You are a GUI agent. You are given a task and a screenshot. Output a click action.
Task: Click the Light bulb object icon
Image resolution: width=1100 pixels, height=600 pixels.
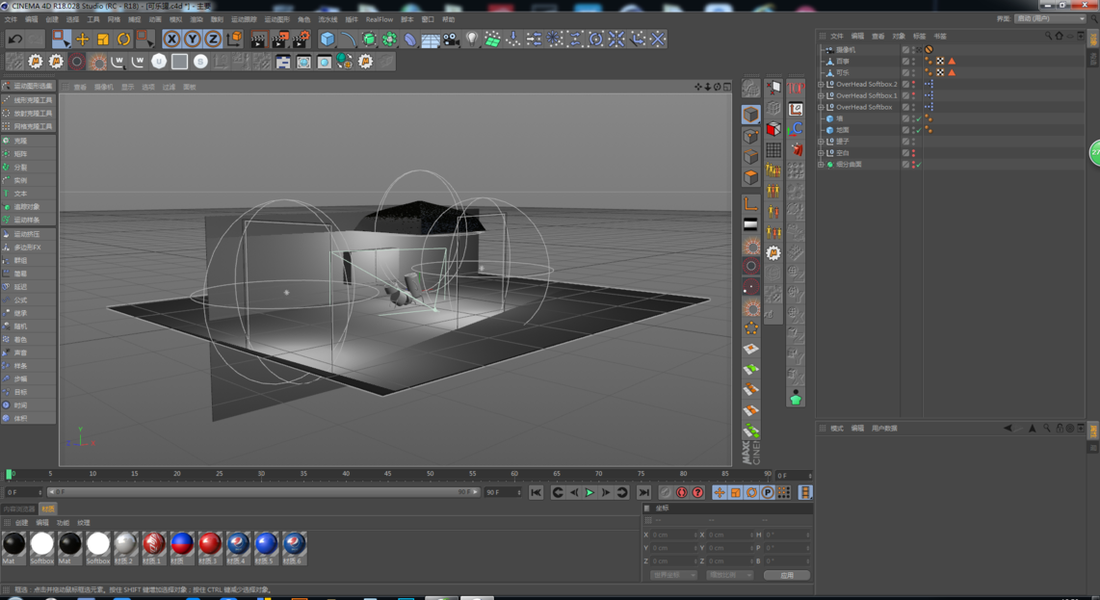pyautogui.click(x=473, y=39)
